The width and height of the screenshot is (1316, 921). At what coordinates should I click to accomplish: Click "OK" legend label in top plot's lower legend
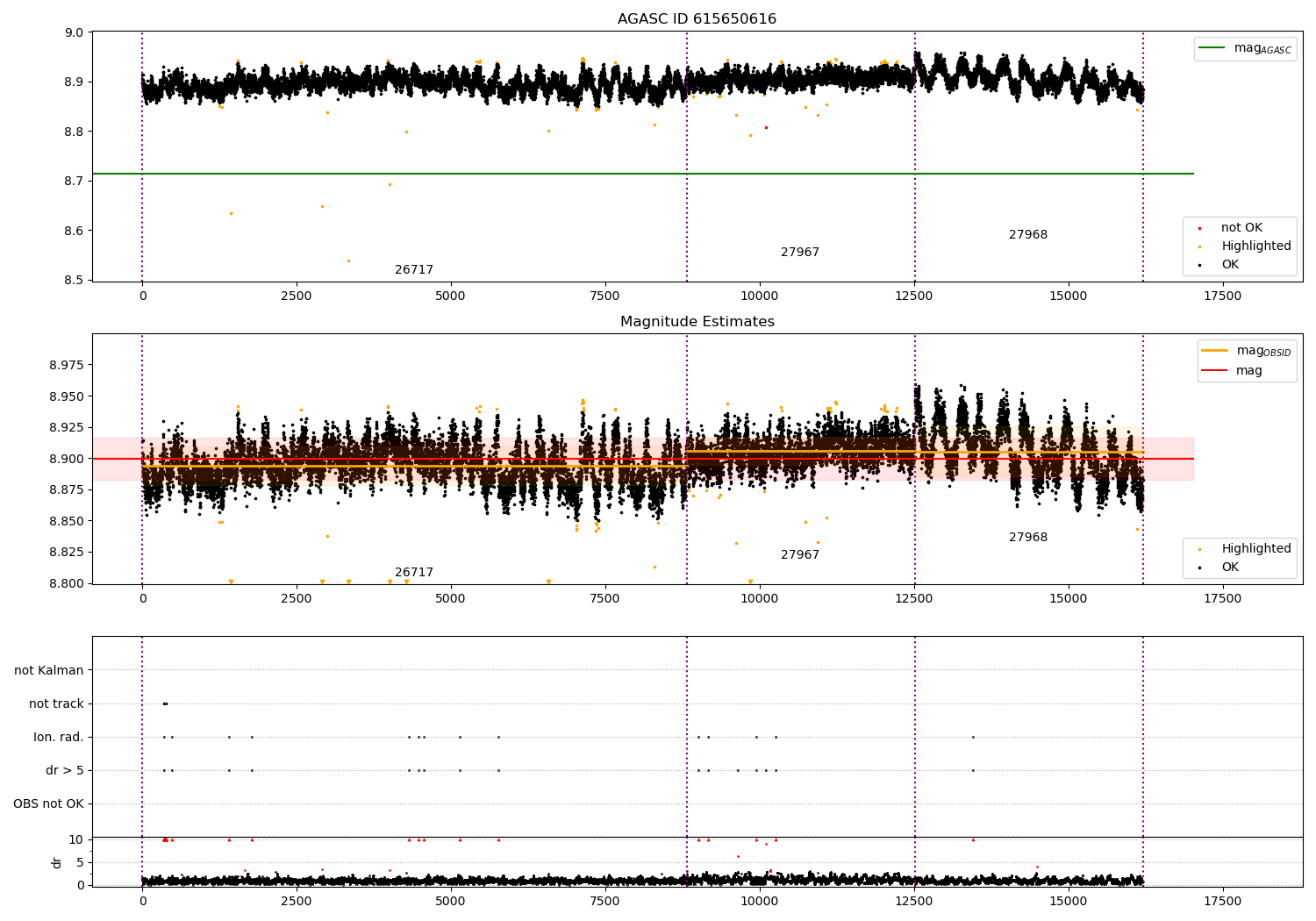point(1230,265)
